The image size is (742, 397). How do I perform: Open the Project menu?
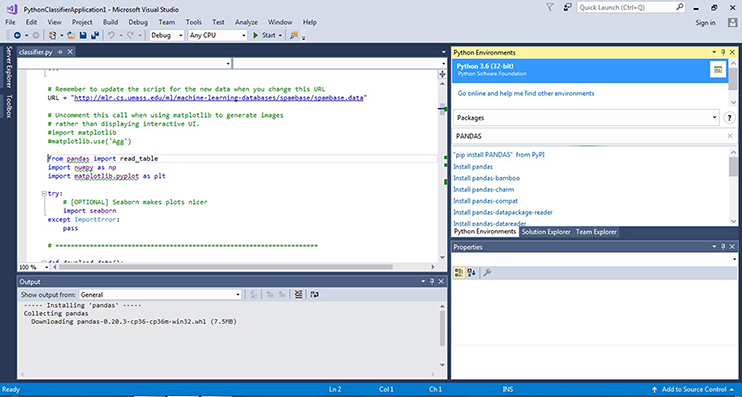82,22
